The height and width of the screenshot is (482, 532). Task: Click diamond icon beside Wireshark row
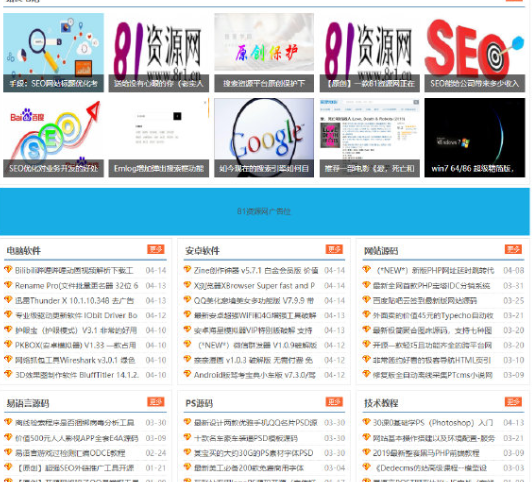(x=8, y=359)
